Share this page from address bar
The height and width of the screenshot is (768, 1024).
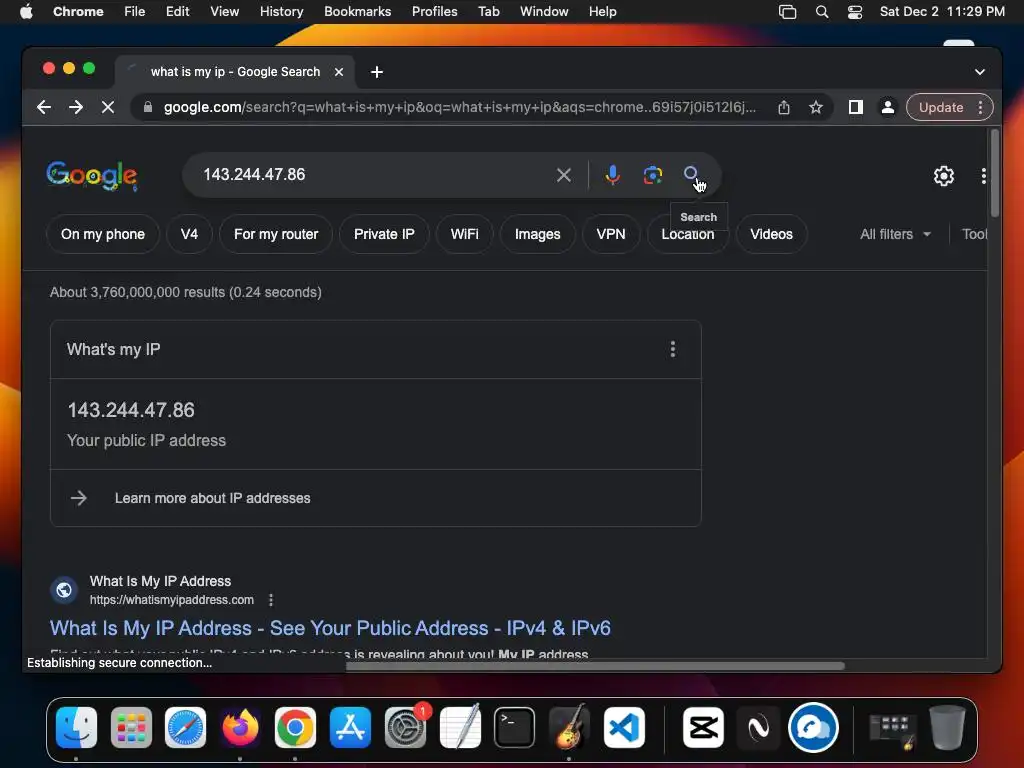[x=784, y=107]
